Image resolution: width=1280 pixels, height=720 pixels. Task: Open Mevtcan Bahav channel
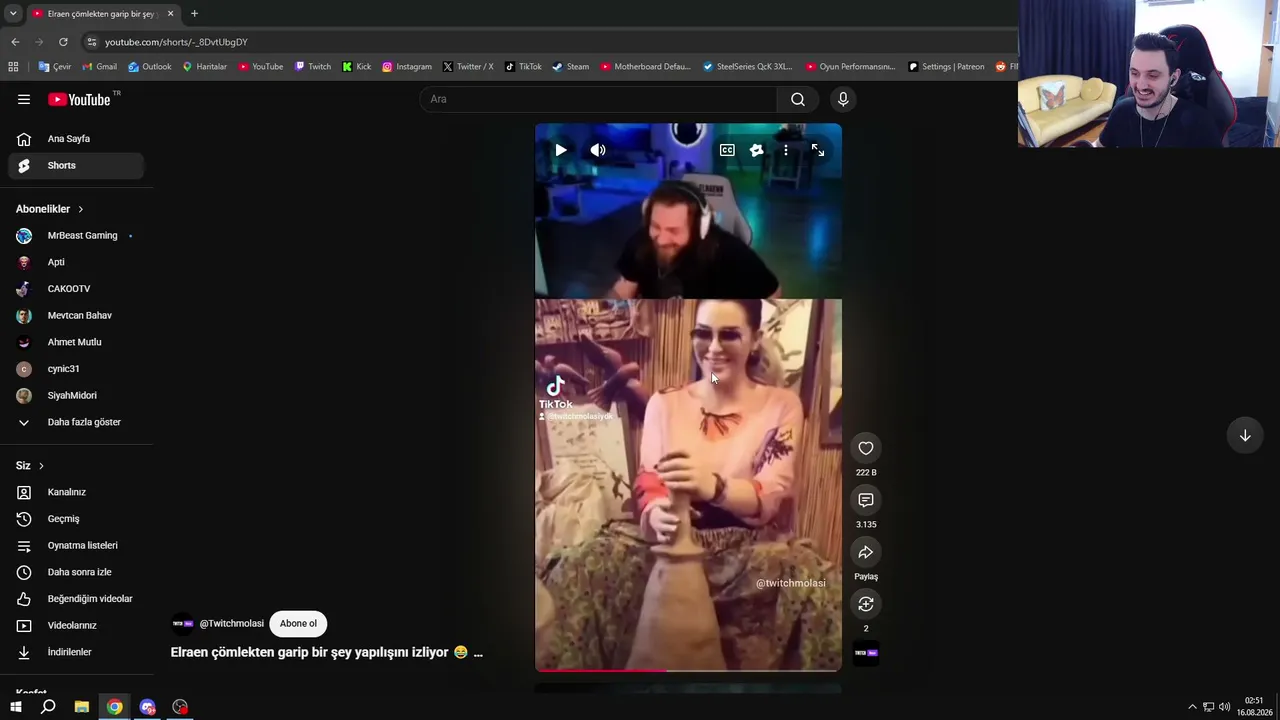(x=76, y=315)
